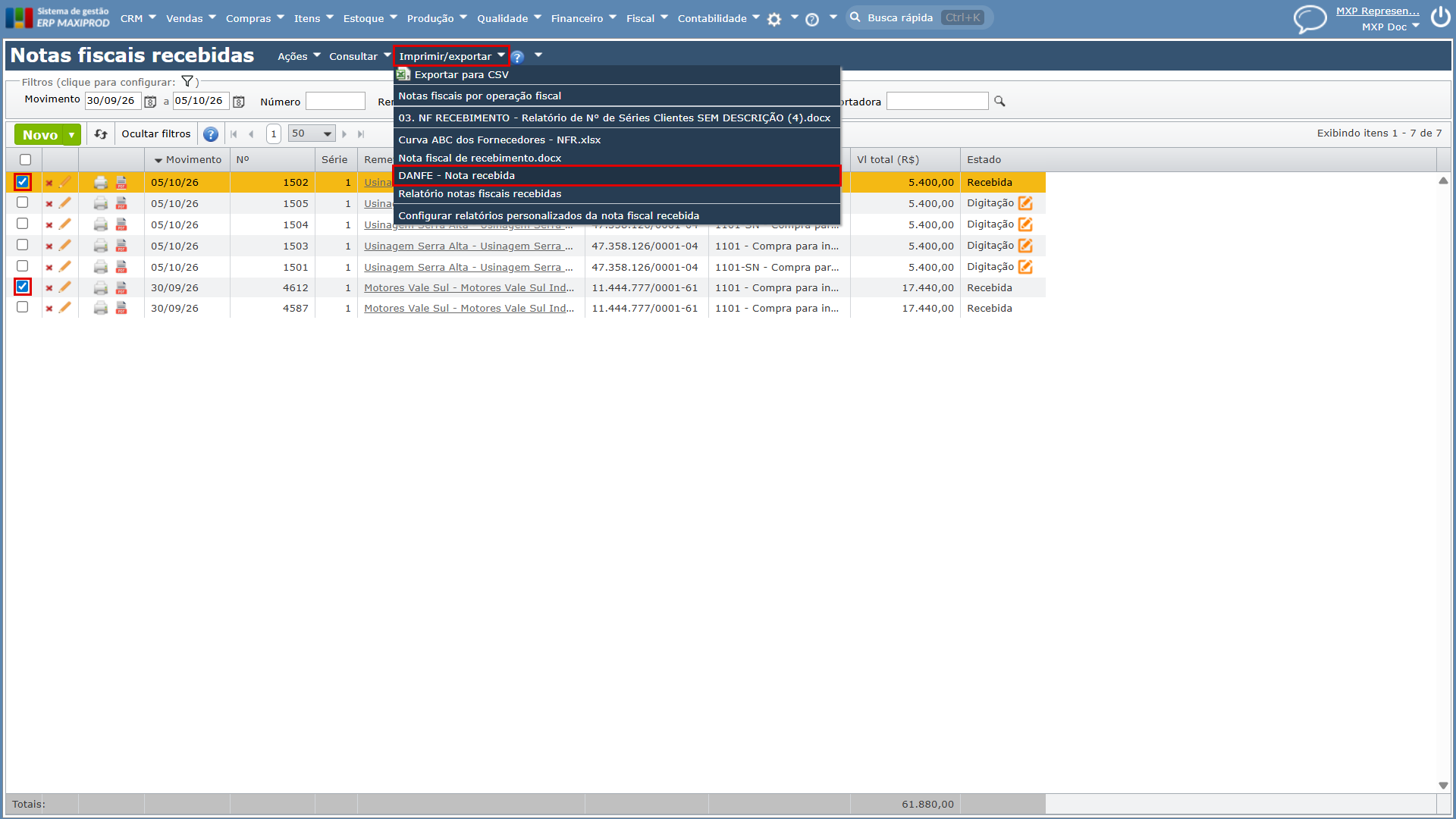
Task: Click the blue help icon next to Imprimir/exportar
Action: (x=517, y=57)
